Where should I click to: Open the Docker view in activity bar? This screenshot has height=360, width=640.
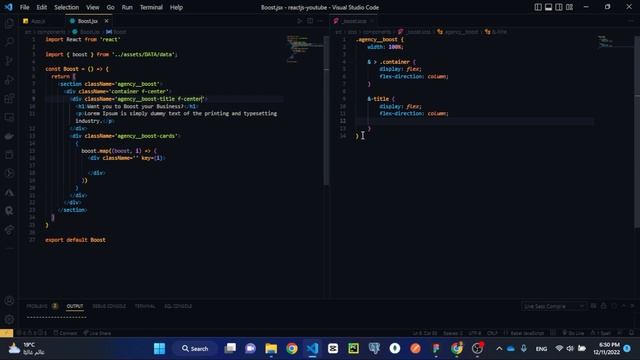coord(9,136)
